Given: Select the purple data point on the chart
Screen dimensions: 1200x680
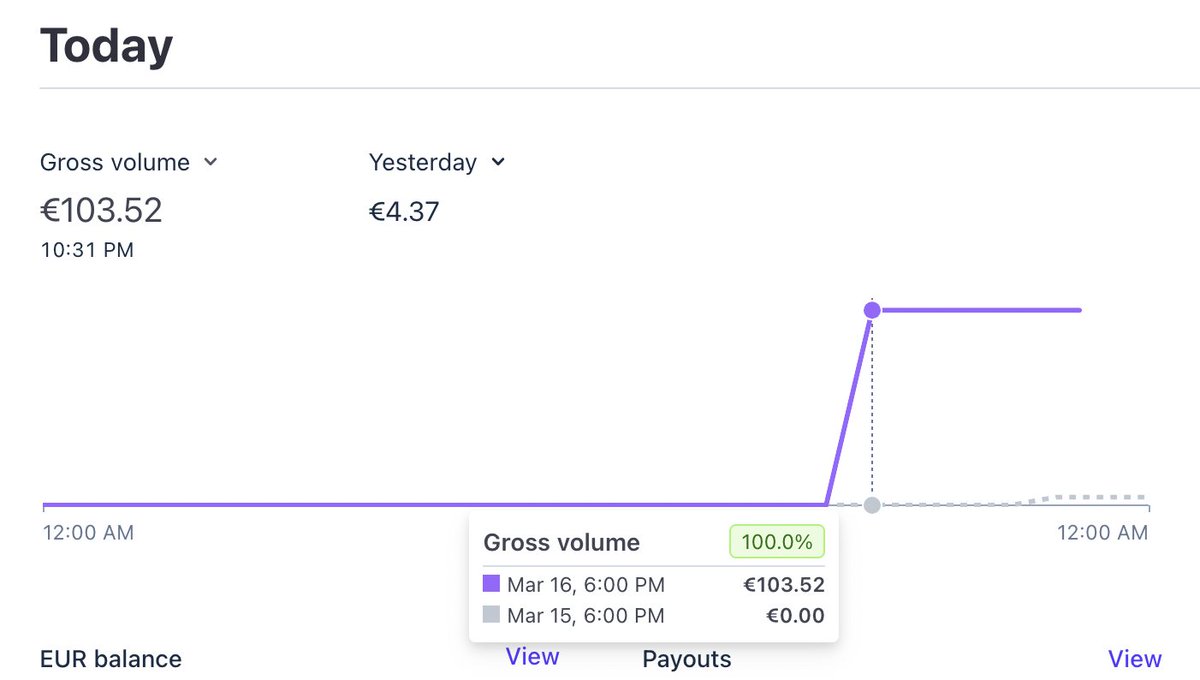Looking at the screenshot, I should [x=872, y=311].
